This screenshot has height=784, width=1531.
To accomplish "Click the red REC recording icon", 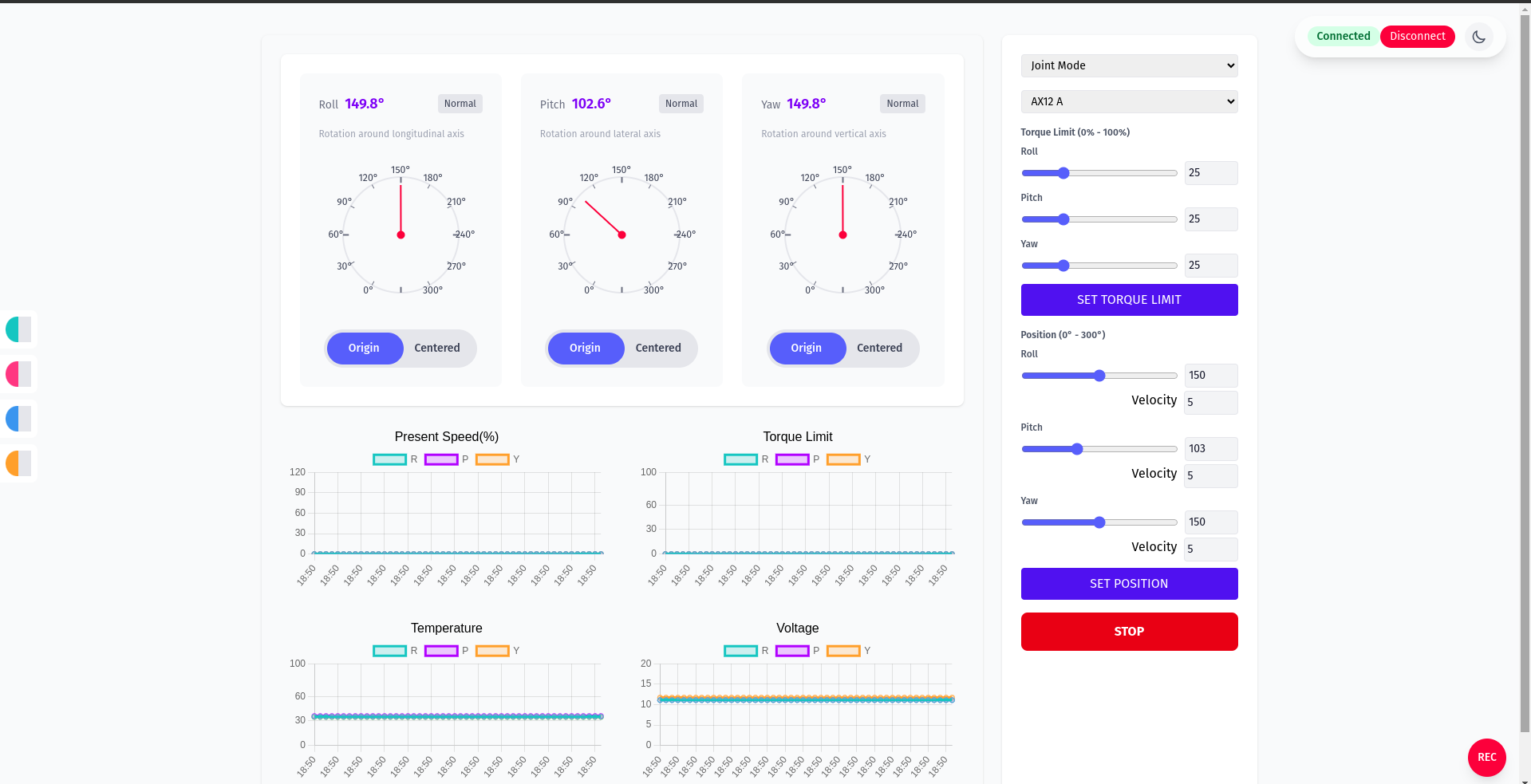I will (x=1486, y=757).
